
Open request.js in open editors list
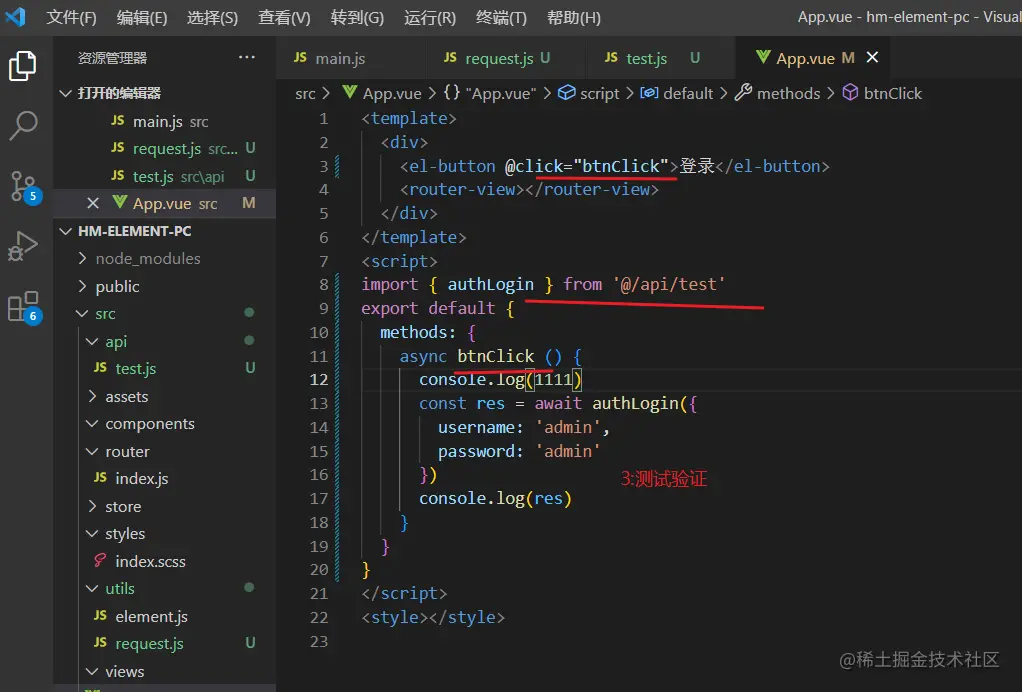click(x=164, y=149)
